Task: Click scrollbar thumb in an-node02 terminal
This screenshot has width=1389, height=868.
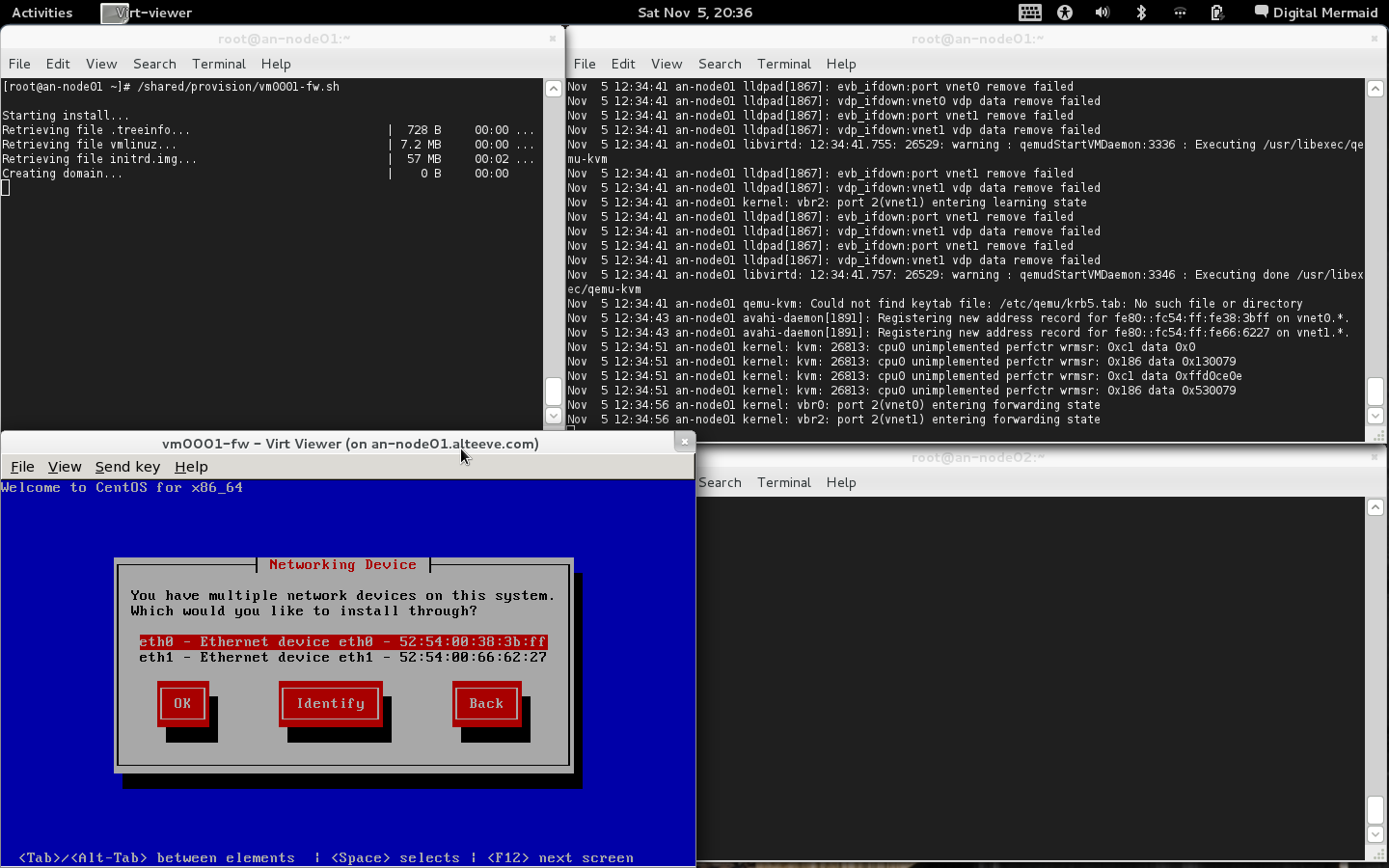Action: tap(1375, 810)
